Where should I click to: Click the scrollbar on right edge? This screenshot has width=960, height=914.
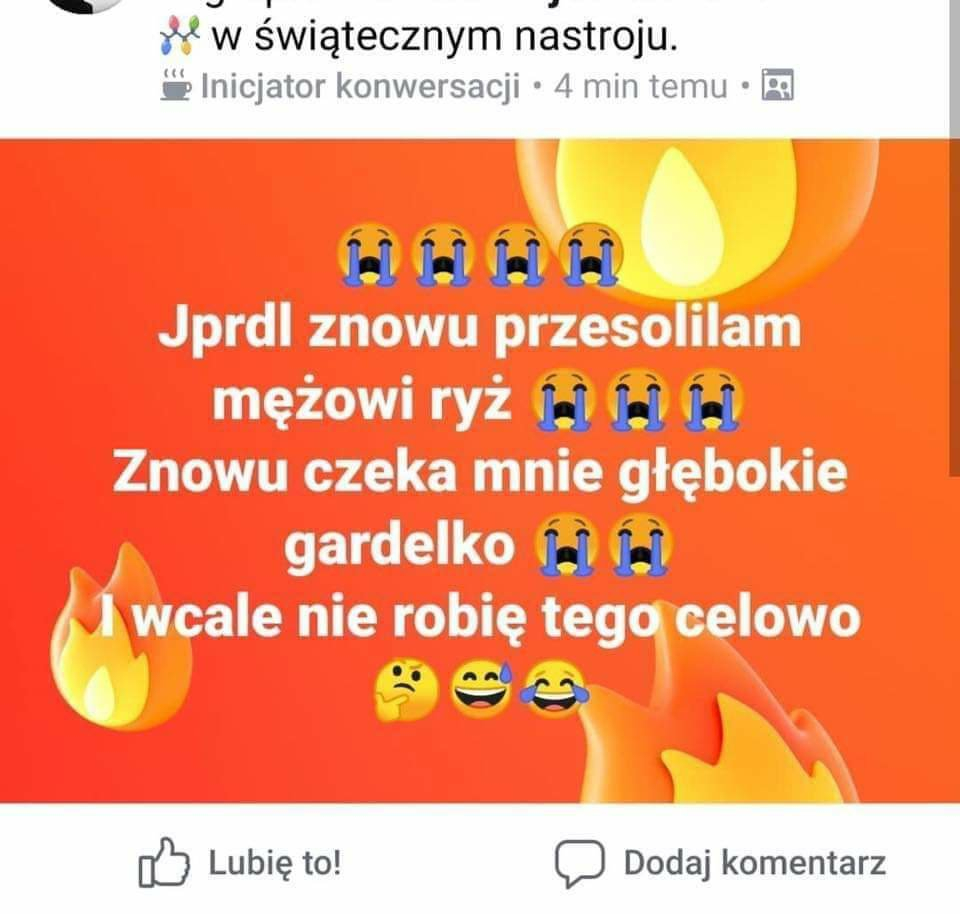pos(954,238)
